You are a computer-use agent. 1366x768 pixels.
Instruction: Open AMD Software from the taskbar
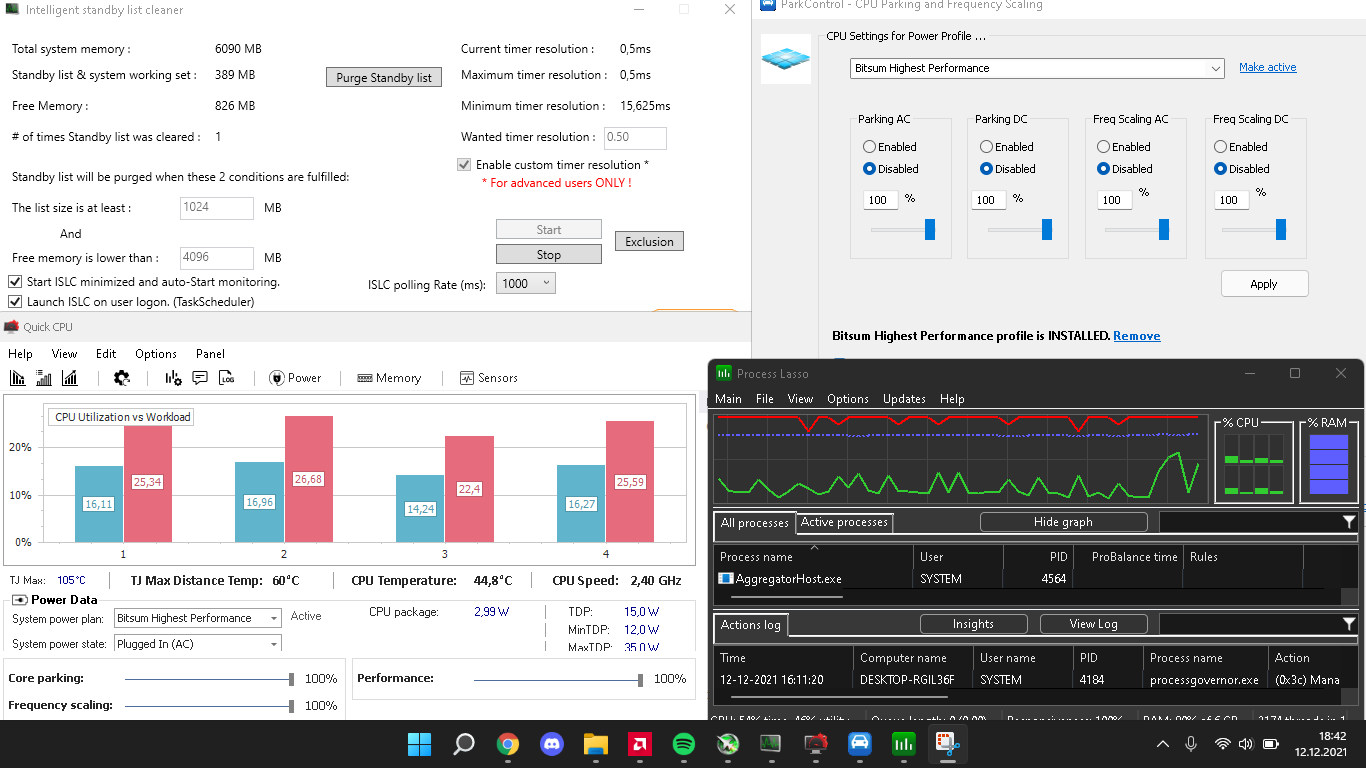(x=640, y=744)
